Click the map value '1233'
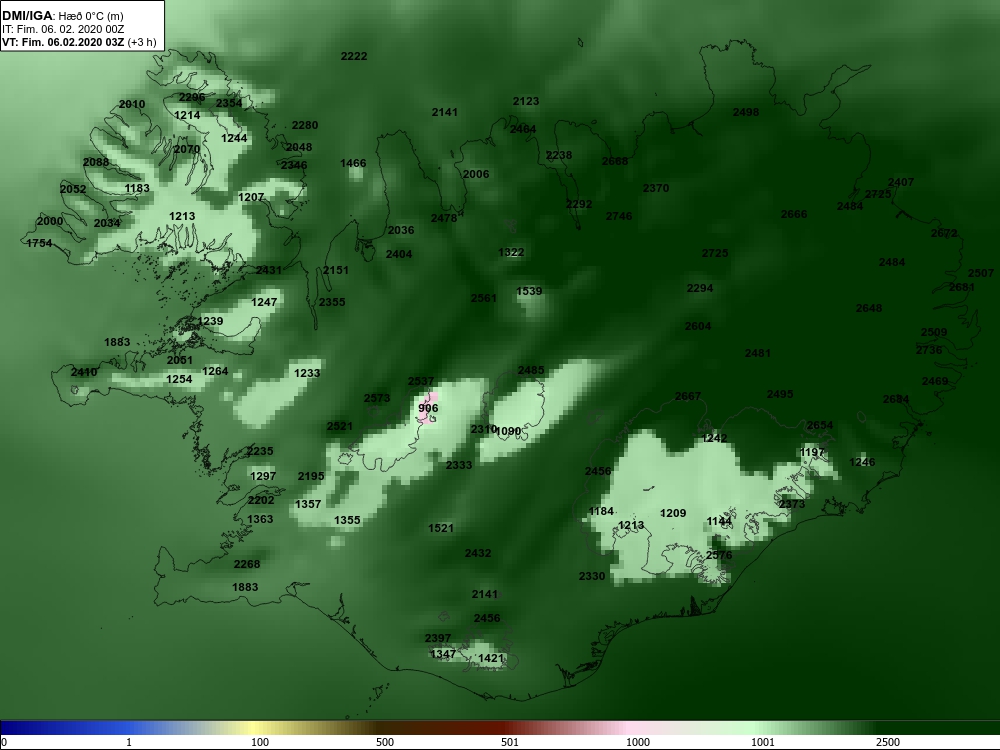Viewport: 1000px width, 750px height. pos(307,373)
